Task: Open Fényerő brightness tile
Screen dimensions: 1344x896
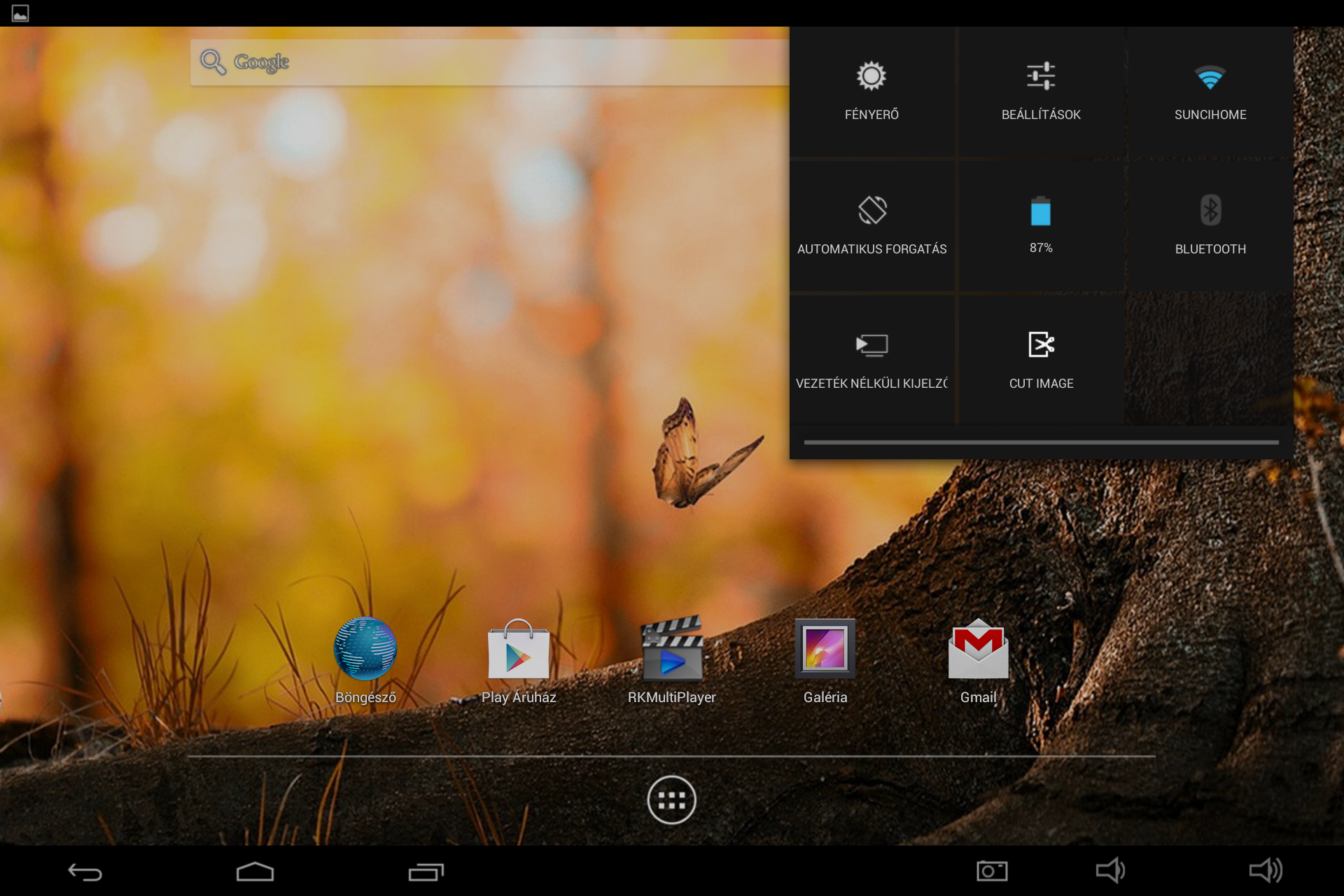Action: point(872,91)
